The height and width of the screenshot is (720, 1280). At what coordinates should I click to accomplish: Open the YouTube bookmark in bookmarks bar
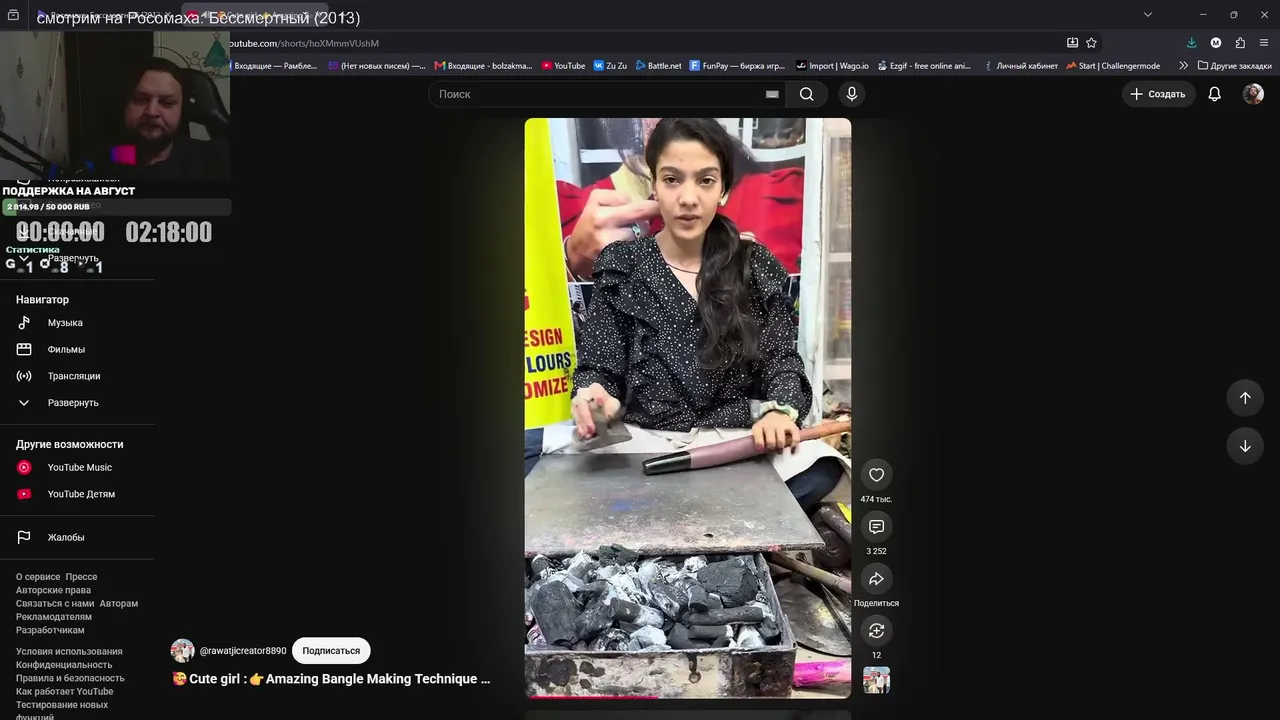[x=563, y=66]
